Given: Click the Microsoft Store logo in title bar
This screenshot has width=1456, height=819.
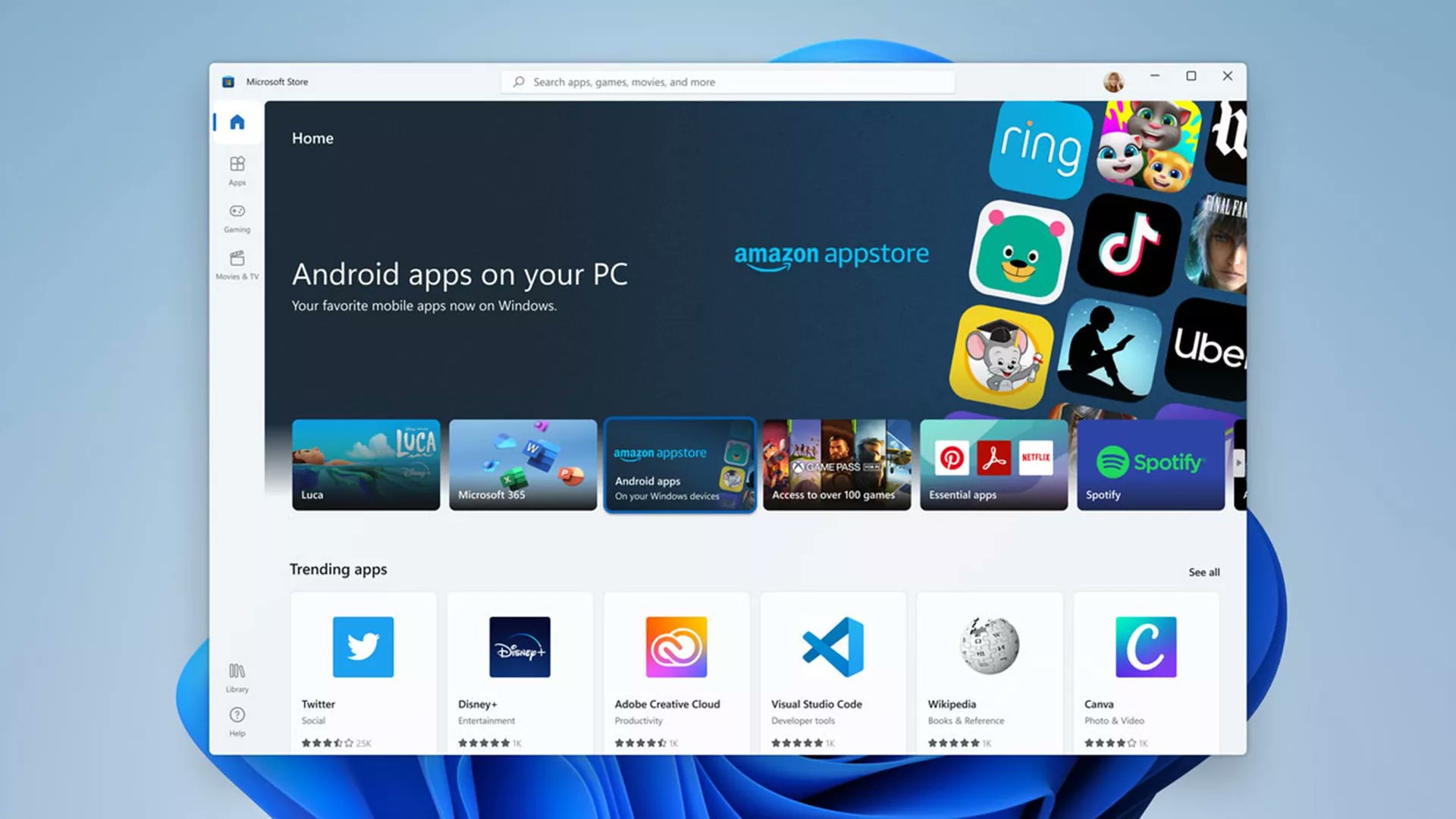Looking at the screenshot, I should pos(228,82).
